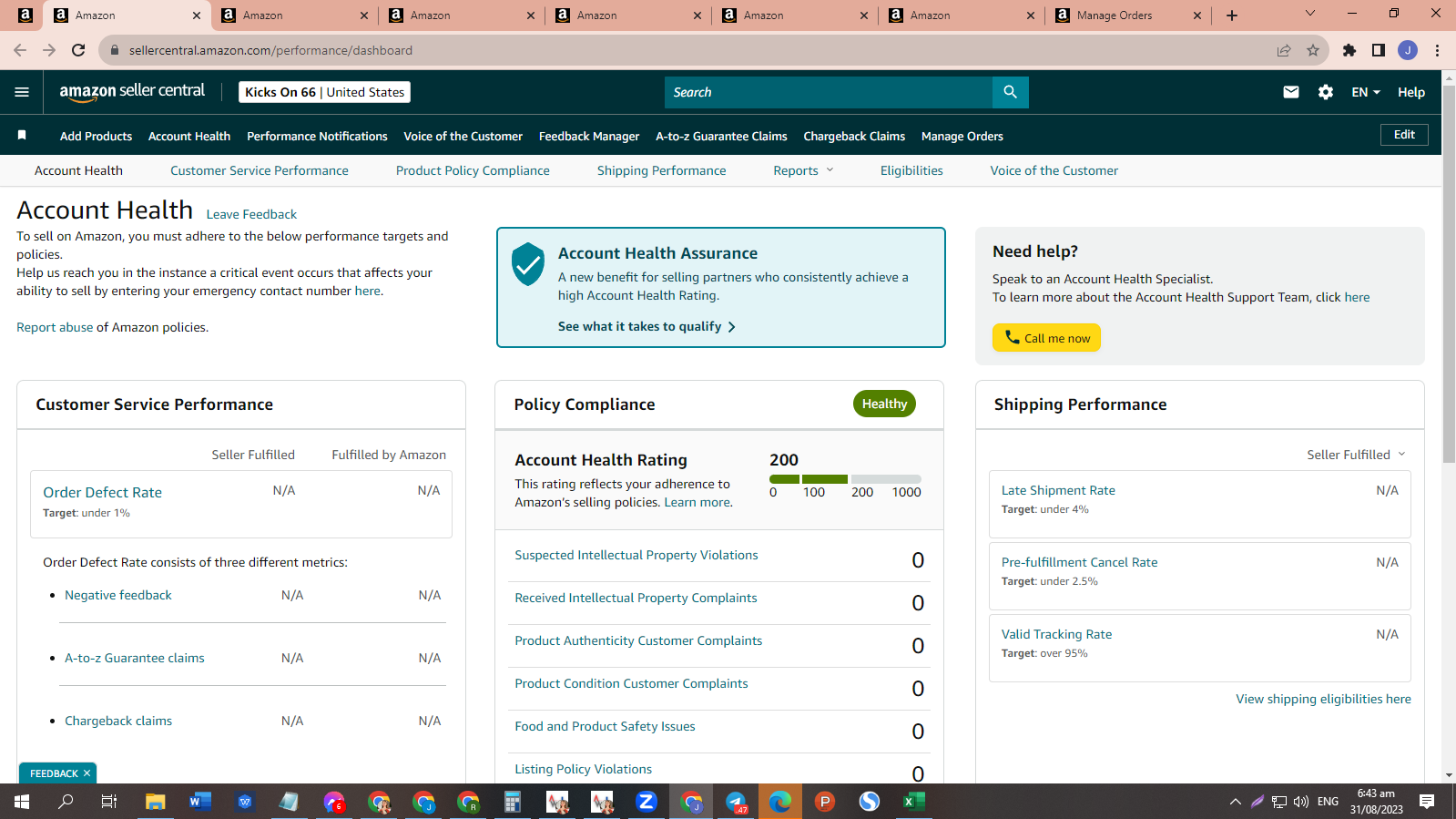Open the EN language dropdown
This screenshot has width=1456, height=819.
(1366, 92)
